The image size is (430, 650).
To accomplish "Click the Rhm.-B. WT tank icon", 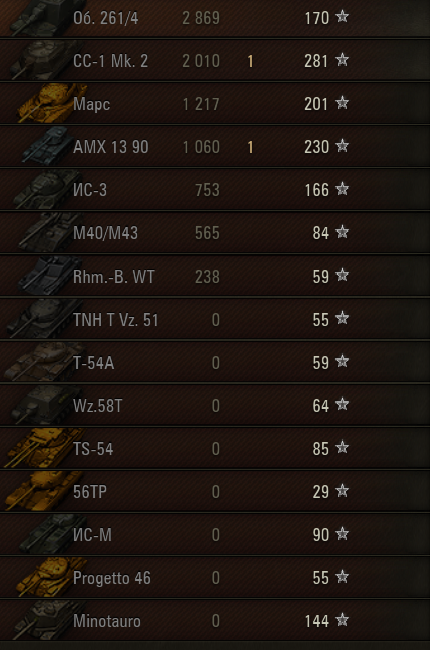I will (x=49, y=275).
